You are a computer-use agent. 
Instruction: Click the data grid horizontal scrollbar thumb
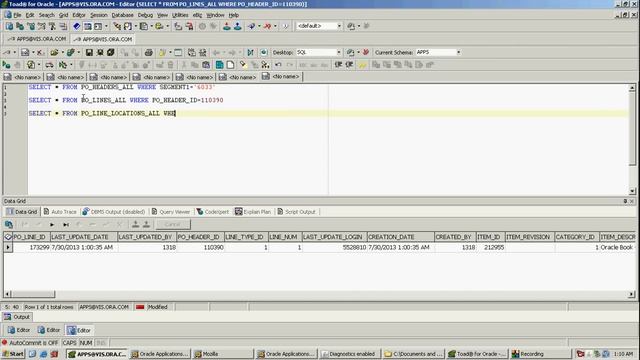pos(33,294)
